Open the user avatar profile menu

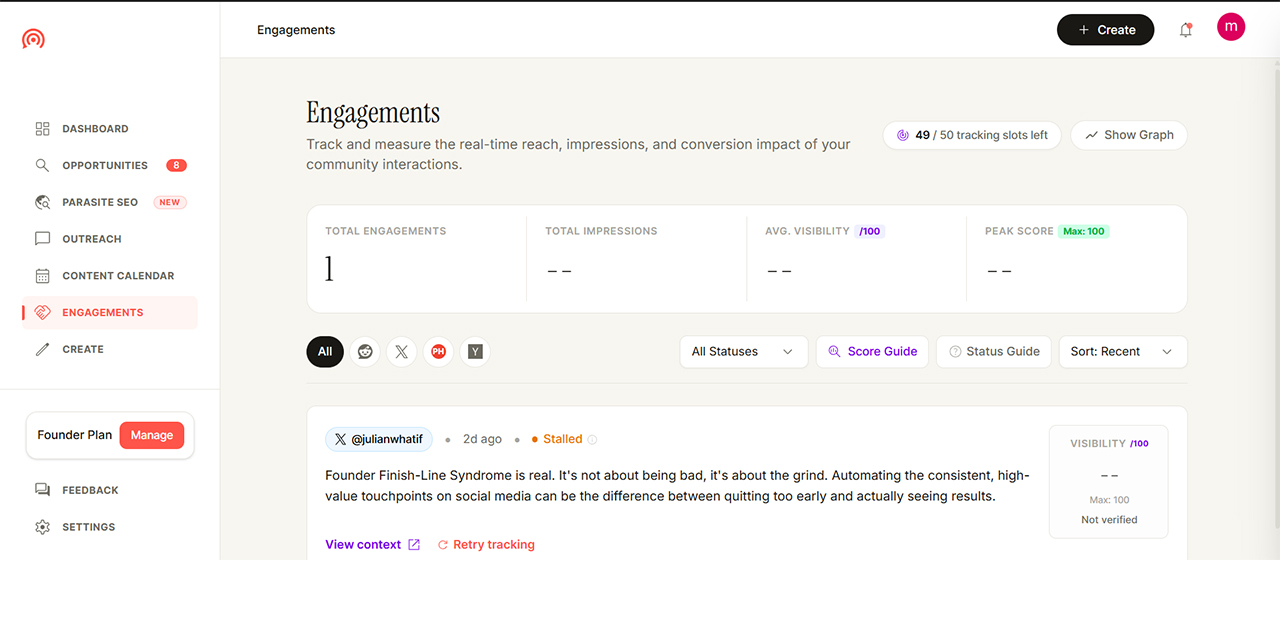(1231, 27)
